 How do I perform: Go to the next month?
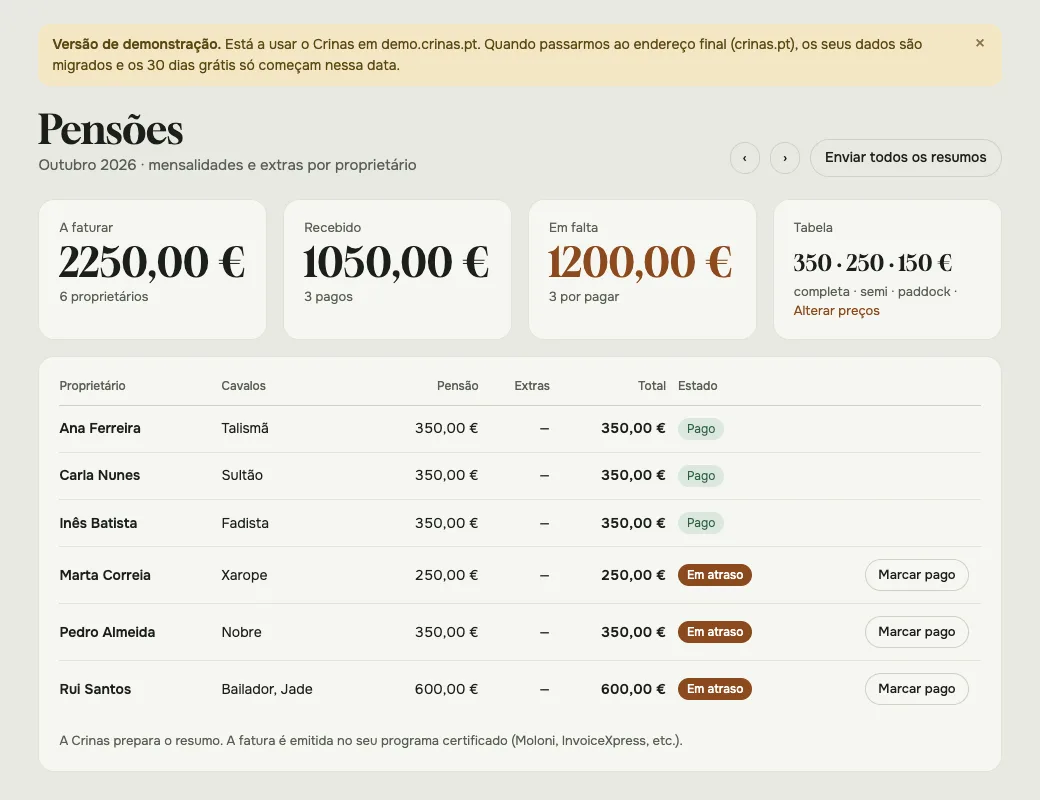coord(785,158)
